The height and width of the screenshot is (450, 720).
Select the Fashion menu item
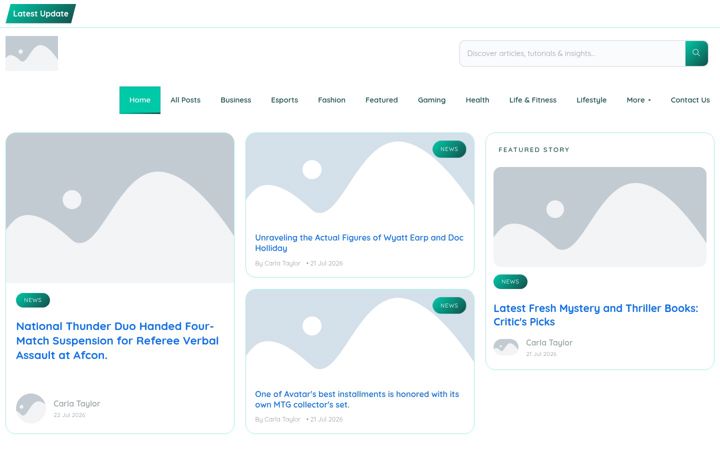point(332,100)
